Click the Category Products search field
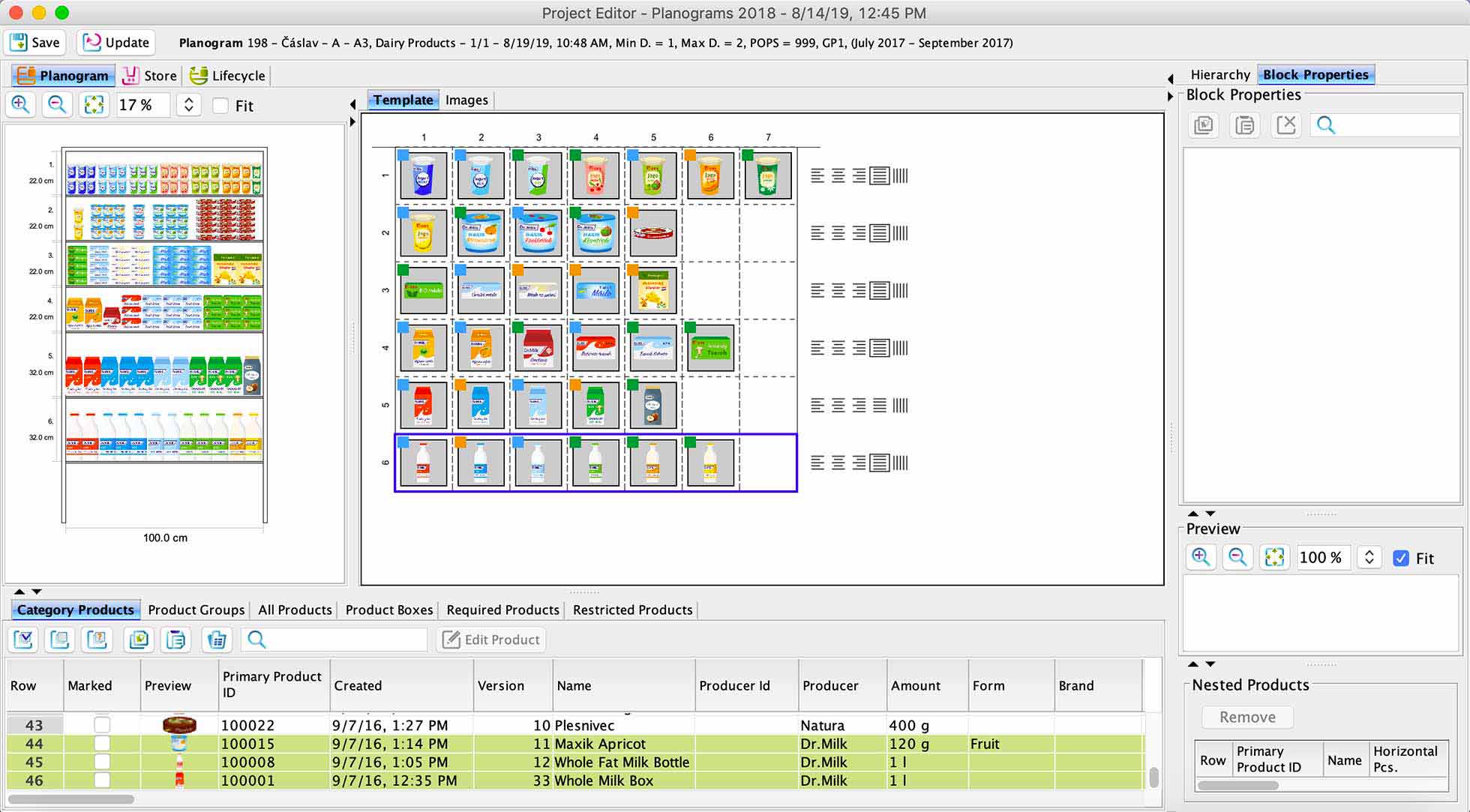This screenshot has height=812, width=1470. pos(345,640)
